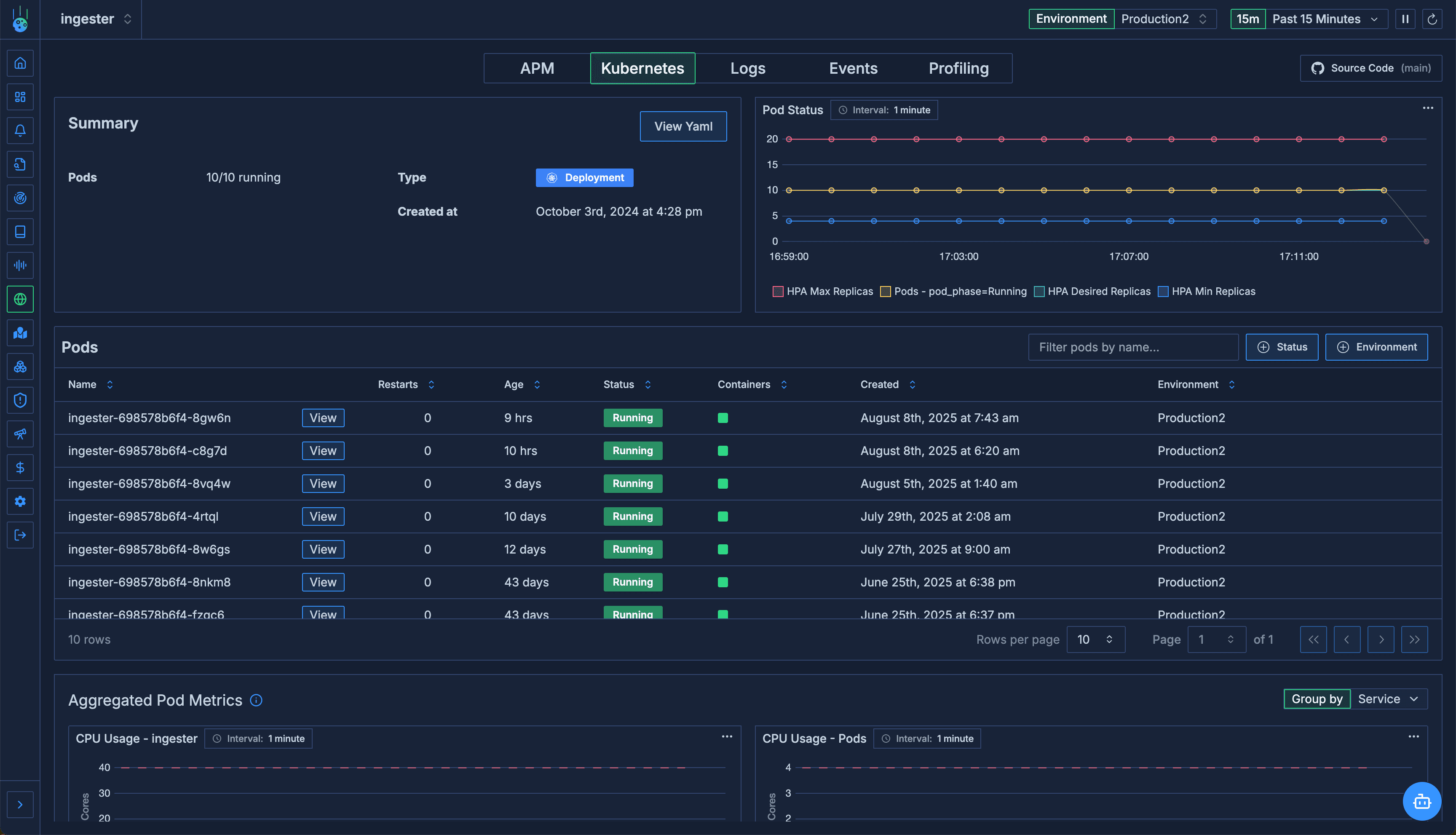The image size is (1456, 835).
Task: Open the ingester service selector
Action: [x=96, y=19]
